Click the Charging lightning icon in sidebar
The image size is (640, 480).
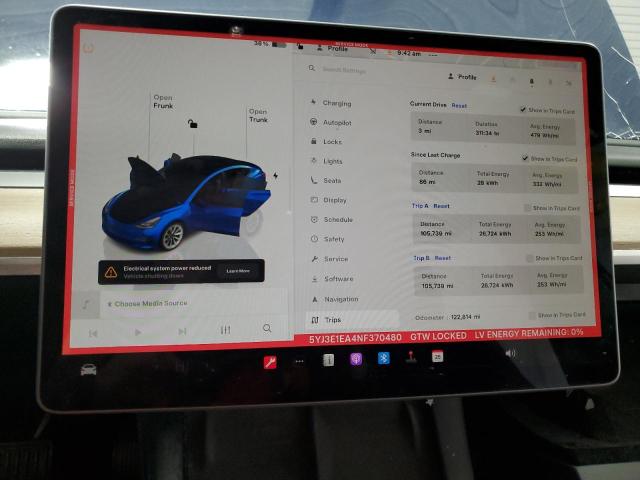[x=313, y=102]
